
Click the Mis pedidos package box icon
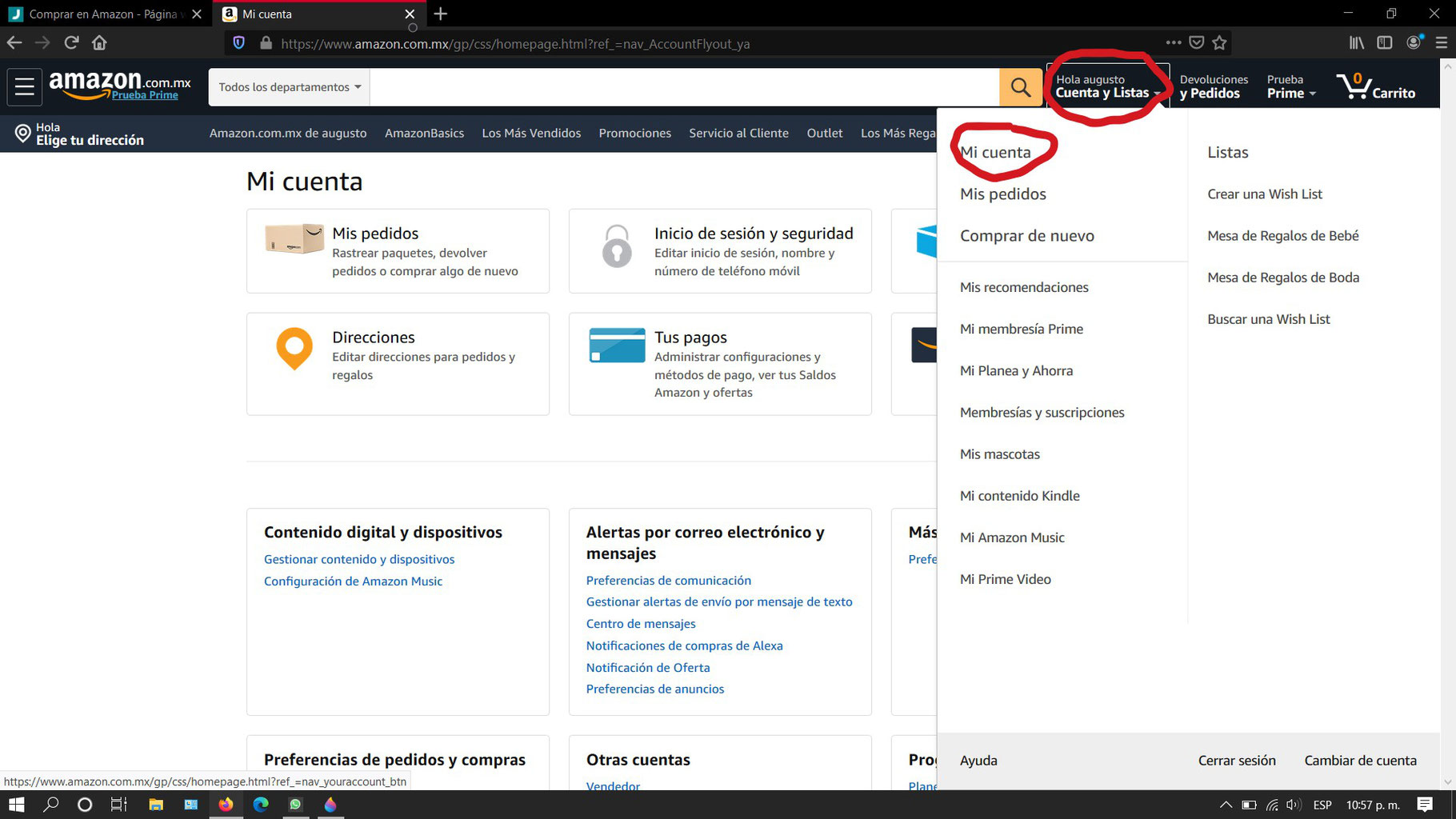pyautogui.click(x=294, y=238)
